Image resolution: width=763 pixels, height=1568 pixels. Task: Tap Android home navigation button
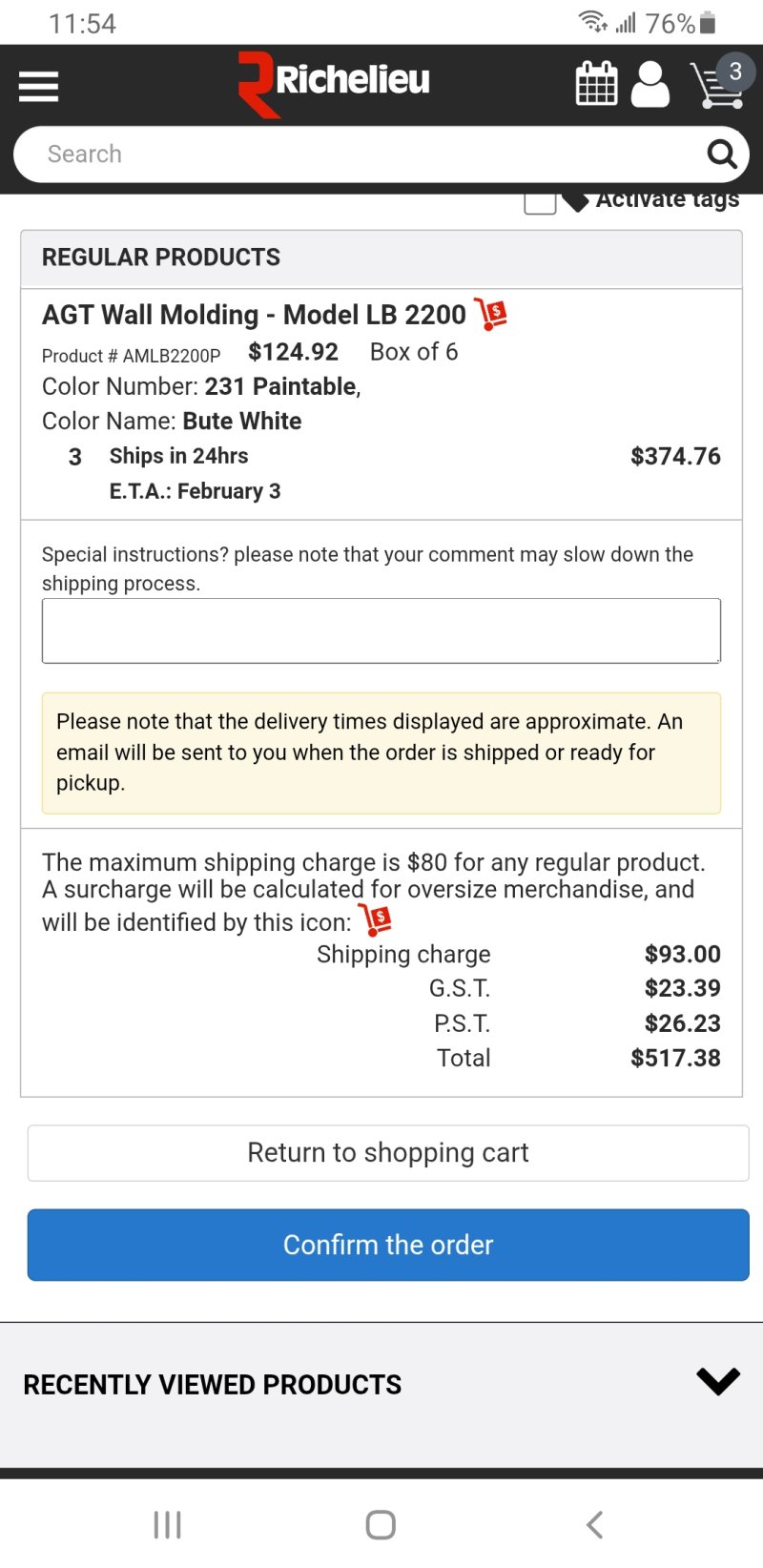381,1524
